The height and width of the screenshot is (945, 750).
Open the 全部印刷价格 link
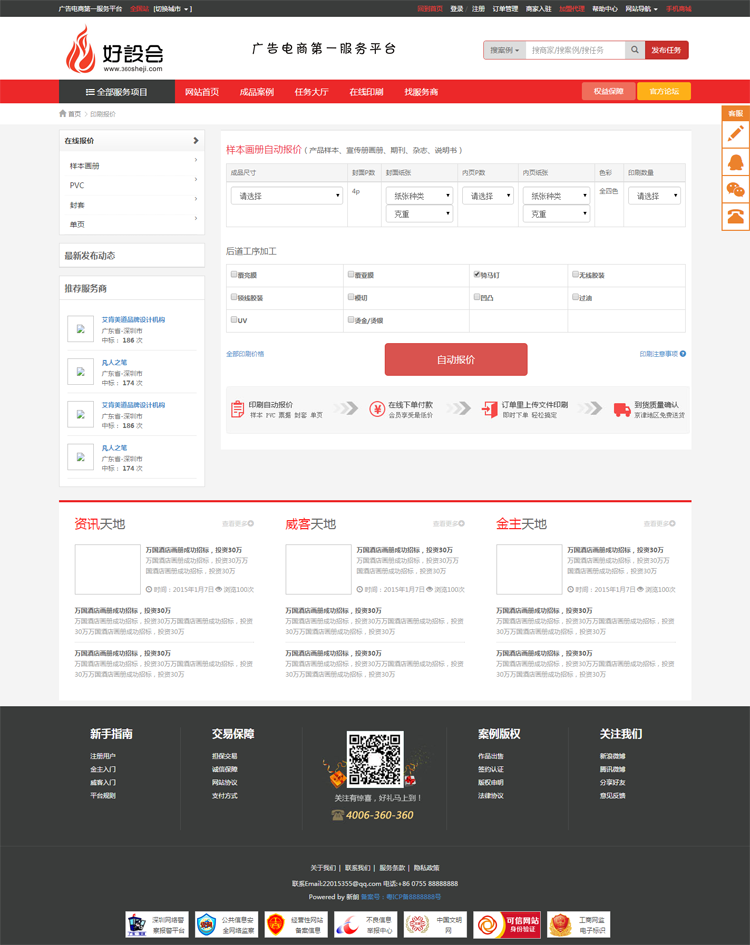coord(245,354)
